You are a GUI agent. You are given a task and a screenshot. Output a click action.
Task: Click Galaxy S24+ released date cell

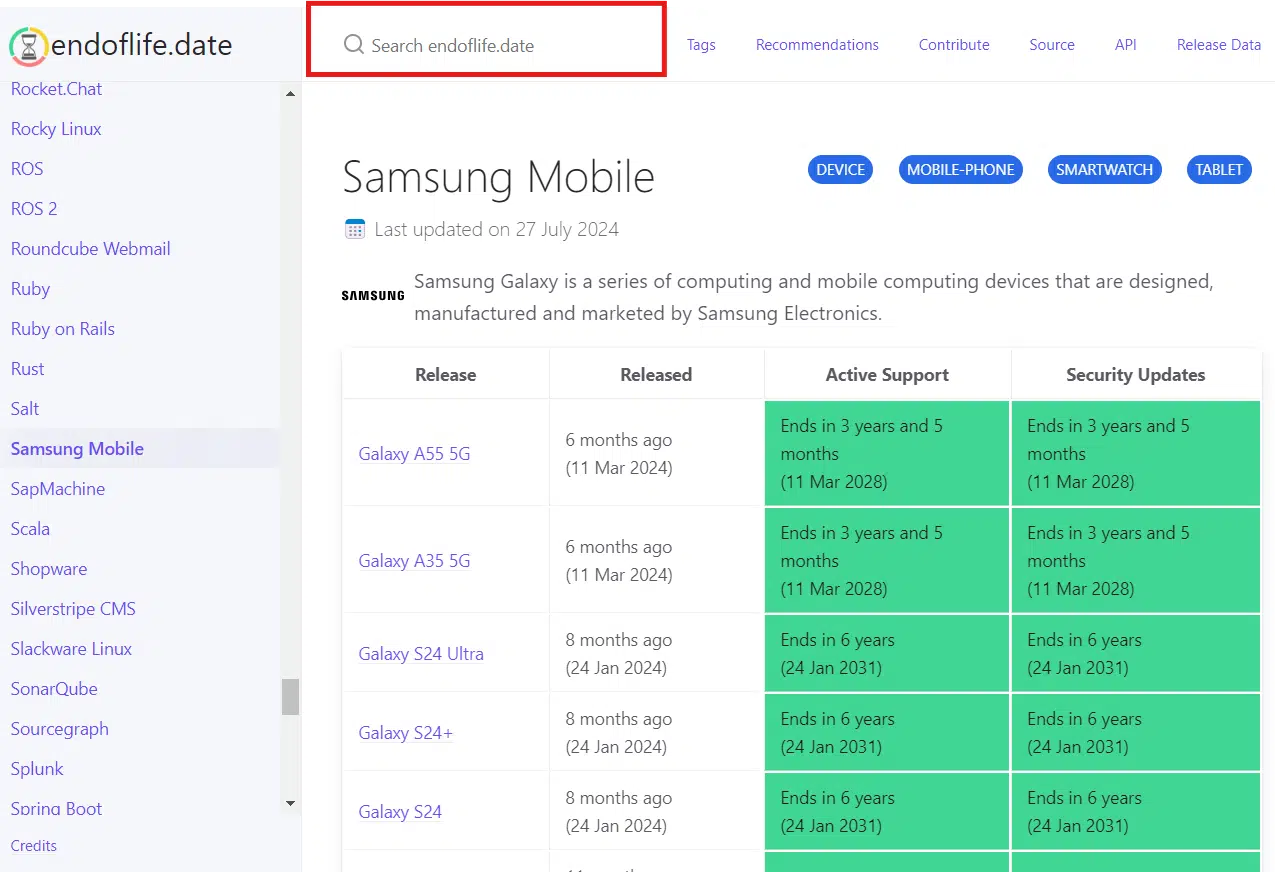657,732
